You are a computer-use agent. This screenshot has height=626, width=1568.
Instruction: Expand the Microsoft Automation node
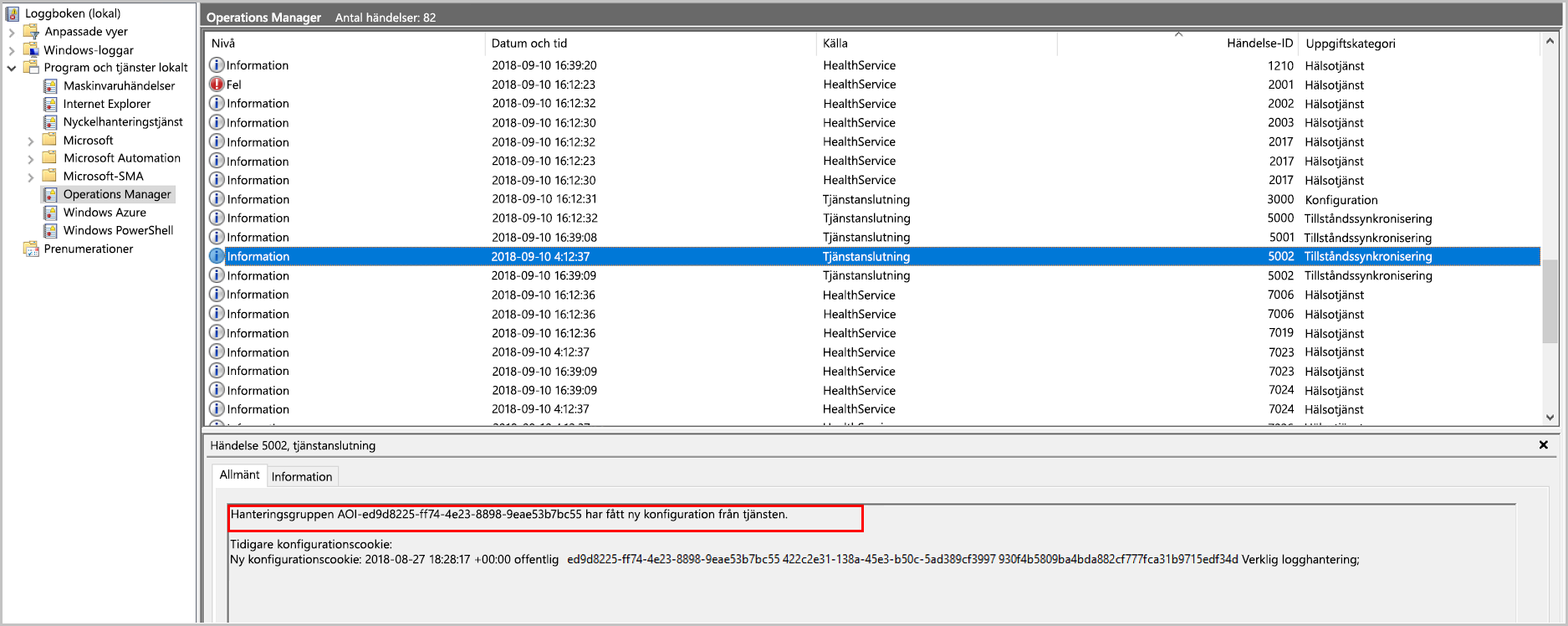point(31,159)
